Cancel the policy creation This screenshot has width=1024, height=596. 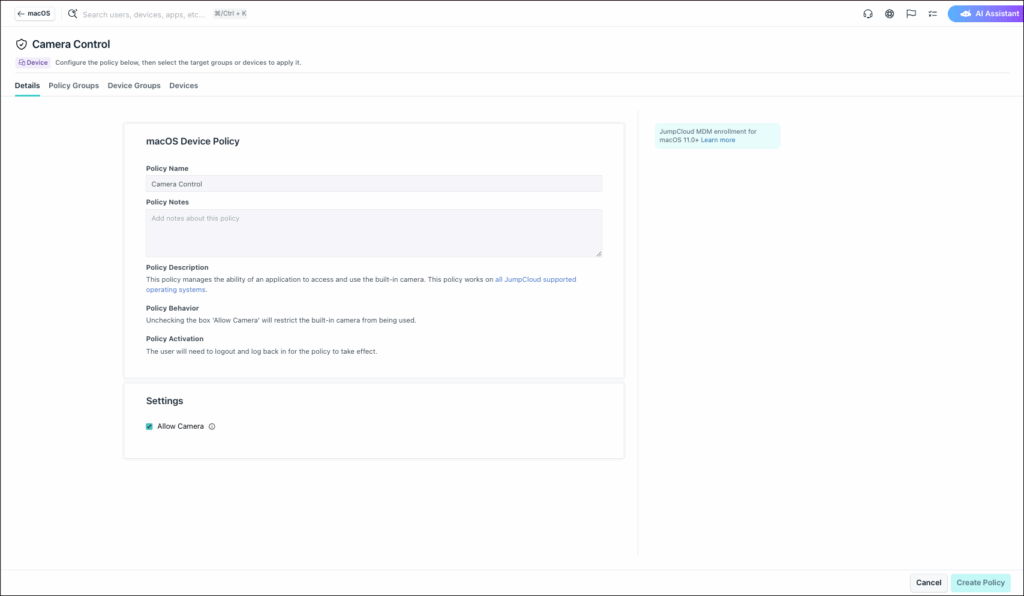[928, 582]
